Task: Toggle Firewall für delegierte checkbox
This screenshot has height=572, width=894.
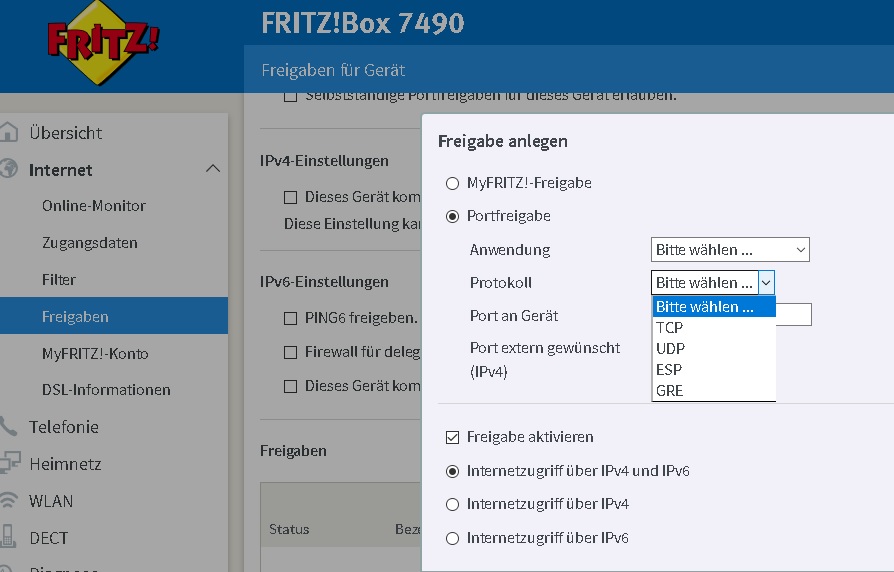Action: coord(290,352)
